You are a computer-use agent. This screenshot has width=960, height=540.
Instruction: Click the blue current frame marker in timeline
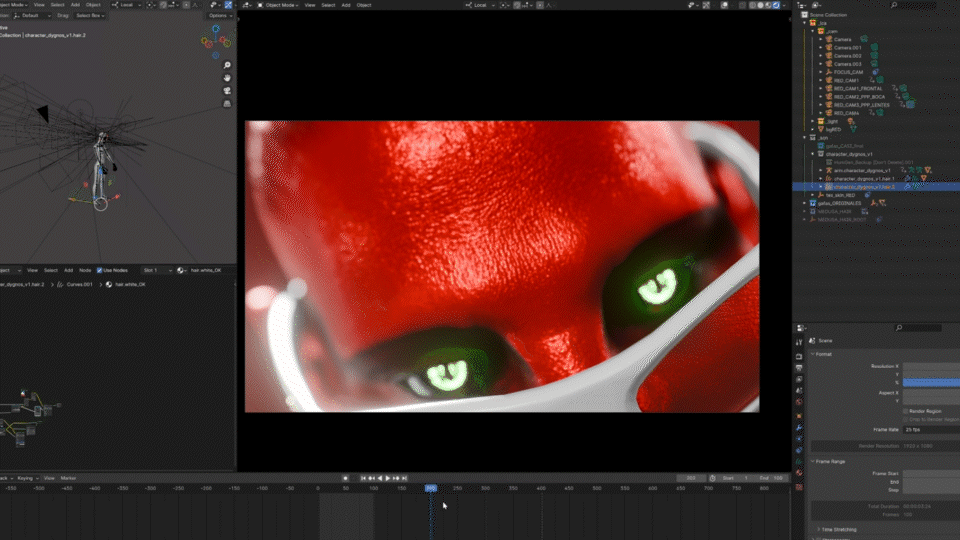[x=431, y=488]
